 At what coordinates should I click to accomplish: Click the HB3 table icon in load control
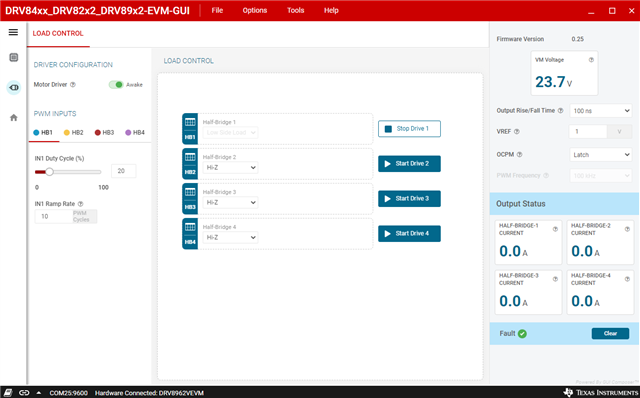tap(190, 192)
